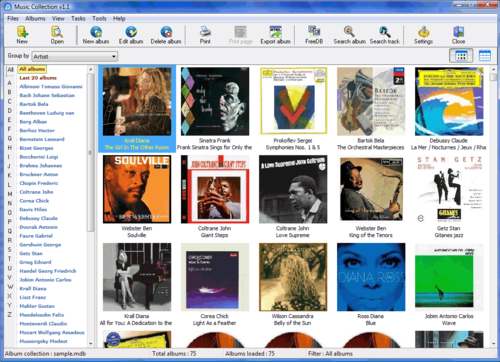Select the Soulville album cover
This screenshot has width=500, height=362.
[x=137, y=189]
